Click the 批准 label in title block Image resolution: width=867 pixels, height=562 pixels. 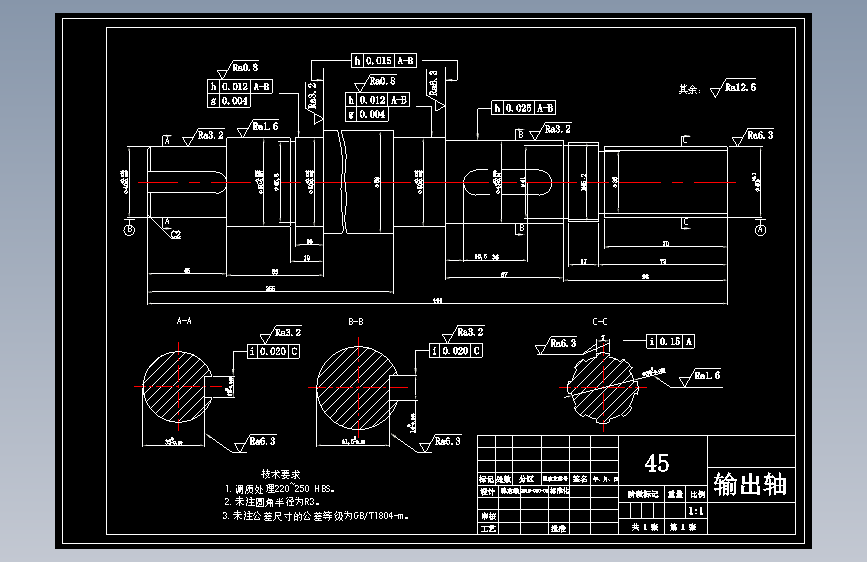coord(558,528)
